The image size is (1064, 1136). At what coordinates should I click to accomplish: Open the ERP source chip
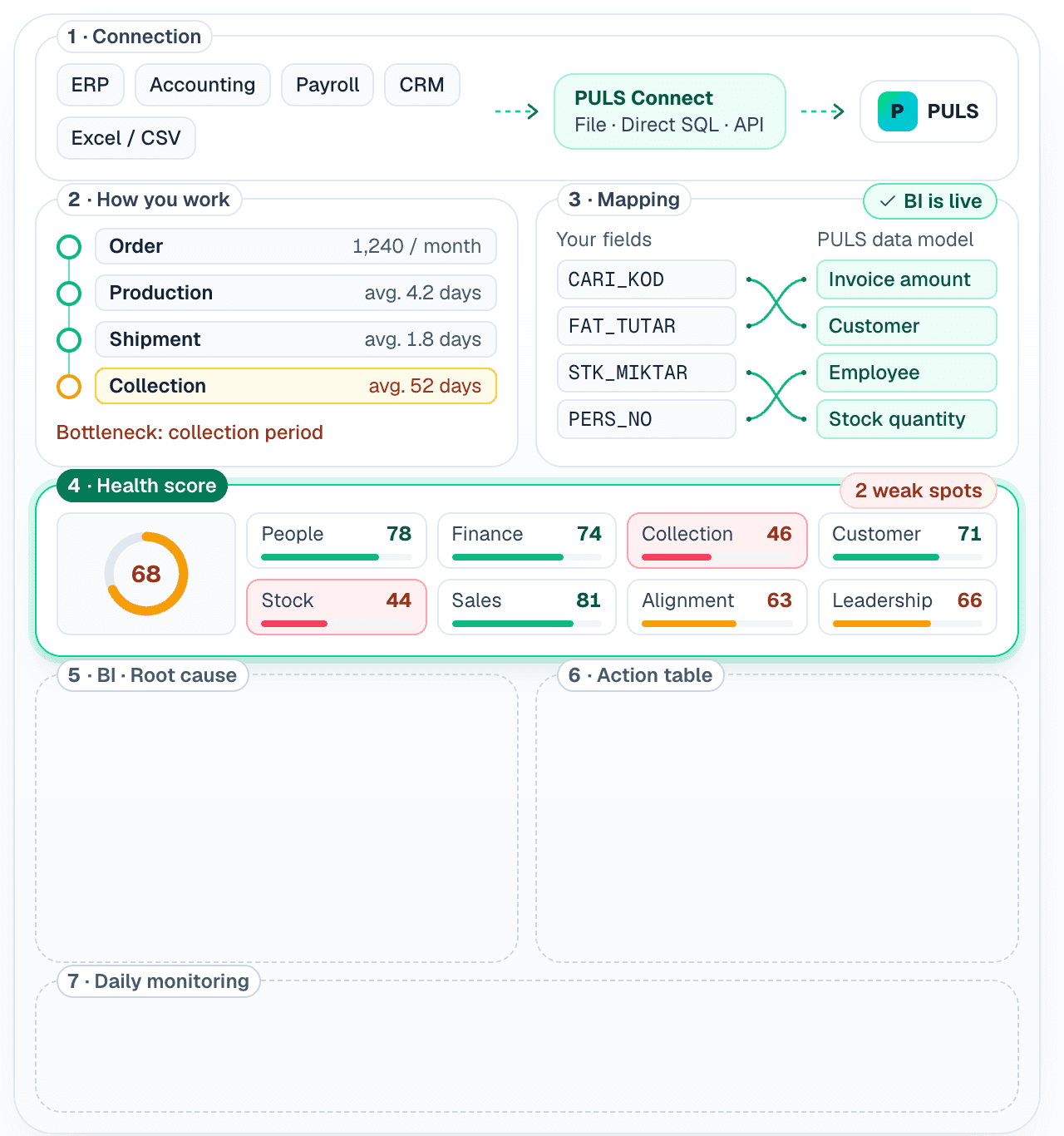click(x=91, y=85)
